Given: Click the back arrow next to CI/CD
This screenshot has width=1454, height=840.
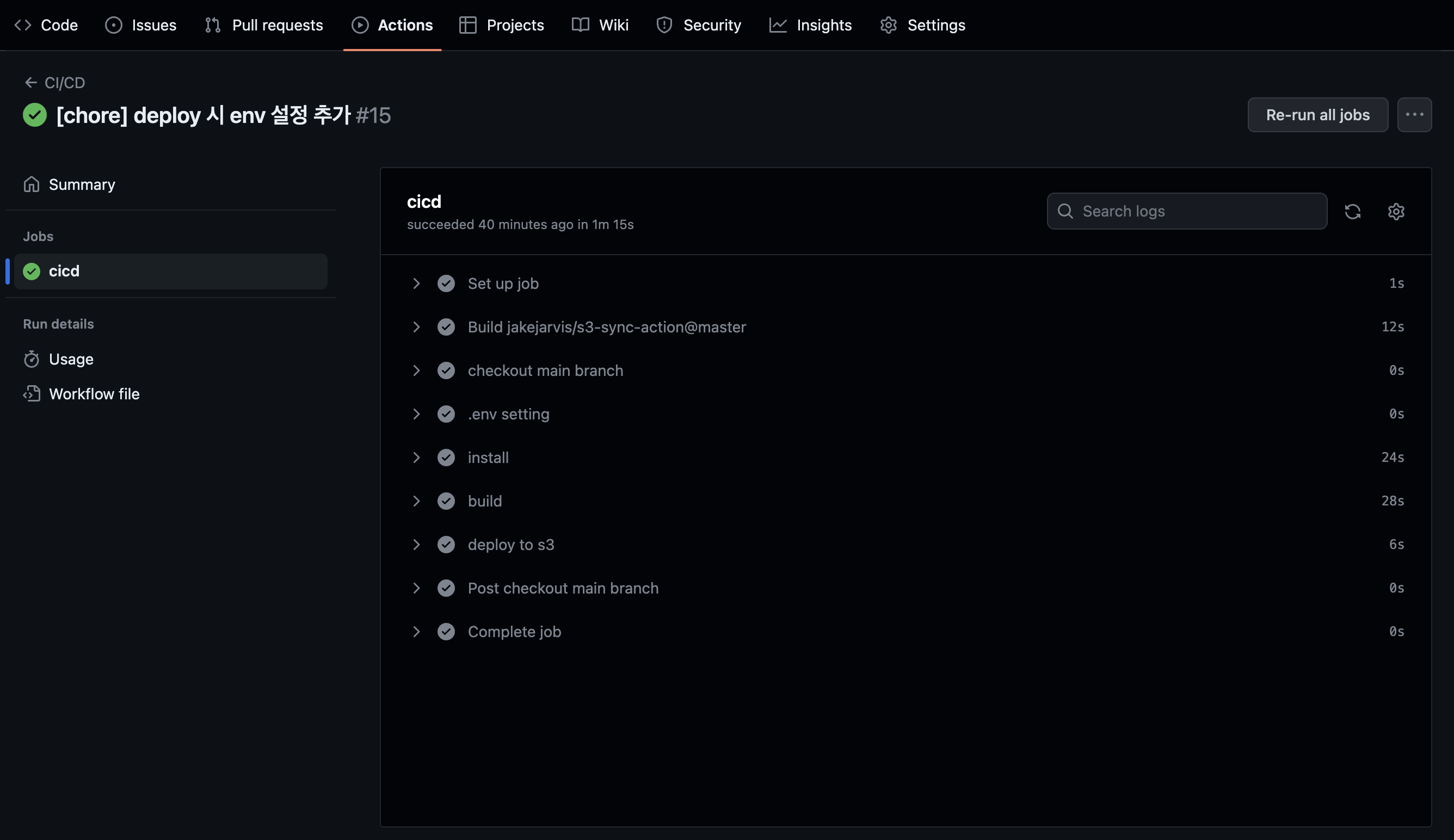Looking at the screenshot, I should pyautogui.click(x=30, y=83).
